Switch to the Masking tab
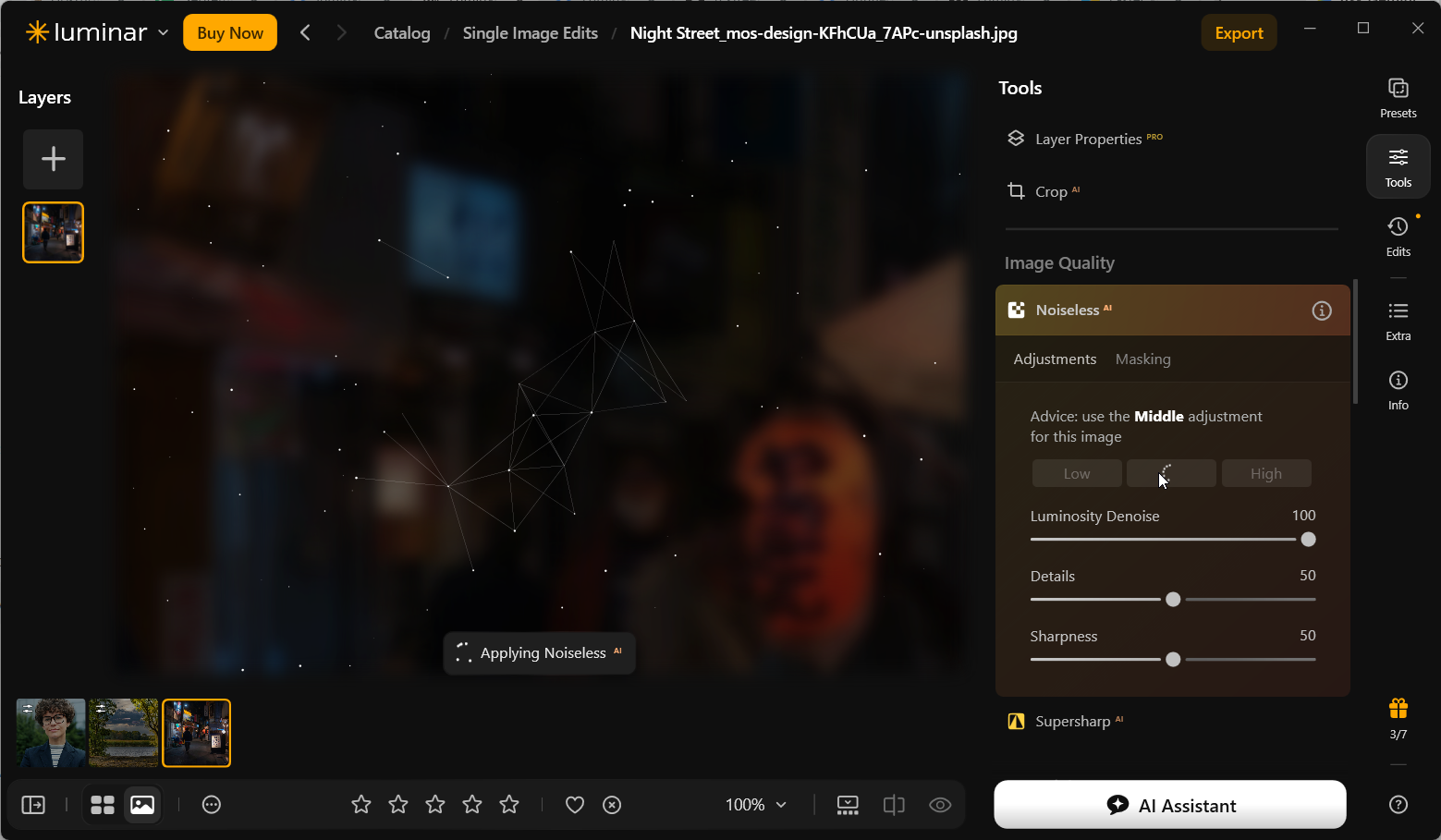Screen dimensions: 1441x840 [1142, 359]
